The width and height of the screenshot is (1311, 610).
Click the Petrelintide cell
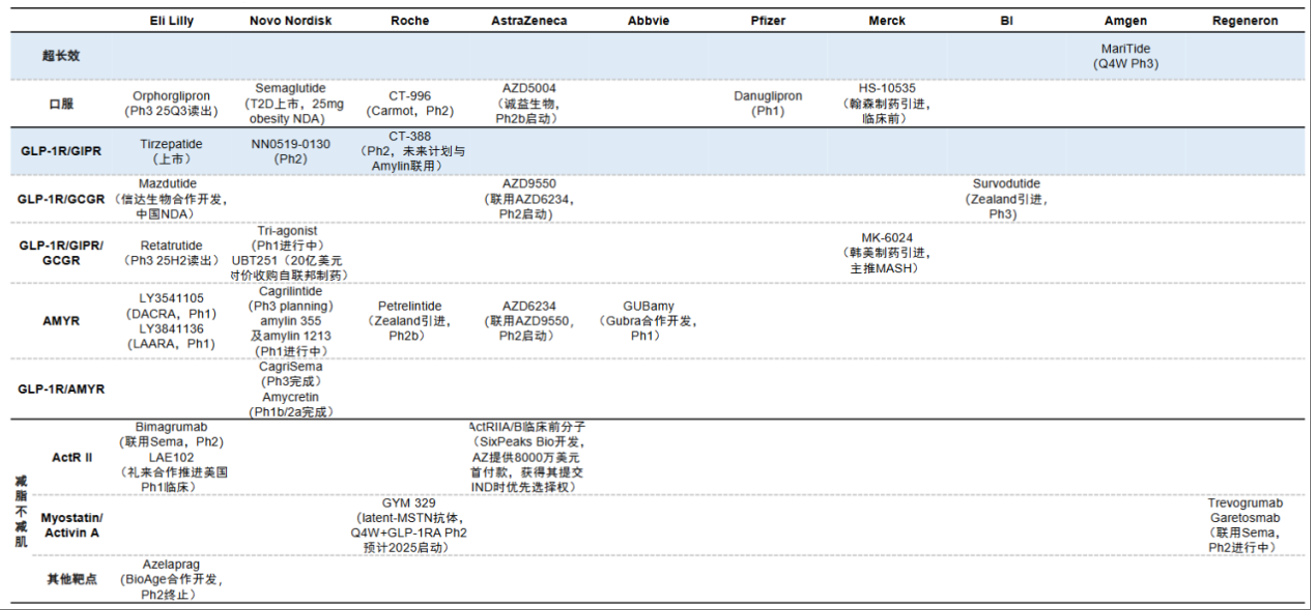click(x=410, y=321)
